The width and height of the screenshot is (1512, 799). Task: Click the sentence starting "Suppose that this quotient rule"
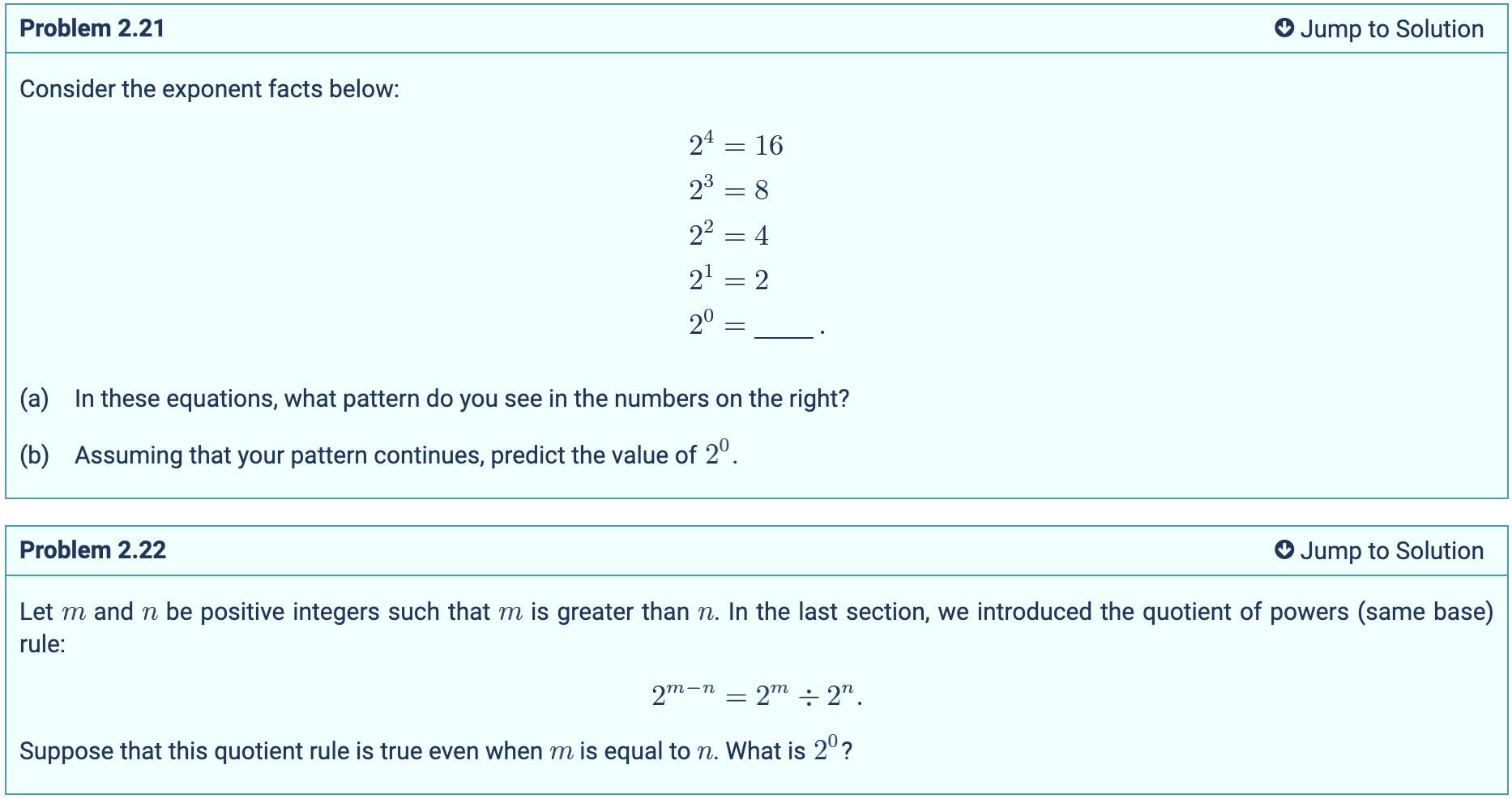tap(435, 751)
